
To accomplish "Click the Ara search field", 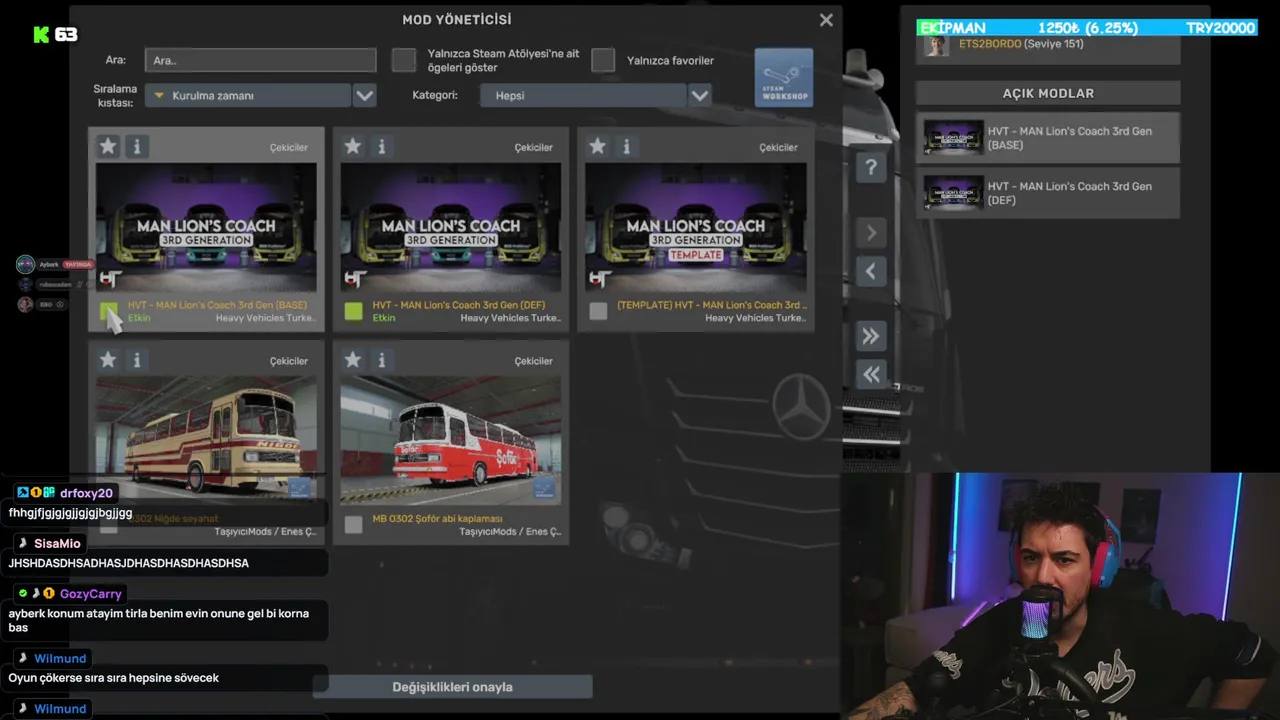I will 260,60.
